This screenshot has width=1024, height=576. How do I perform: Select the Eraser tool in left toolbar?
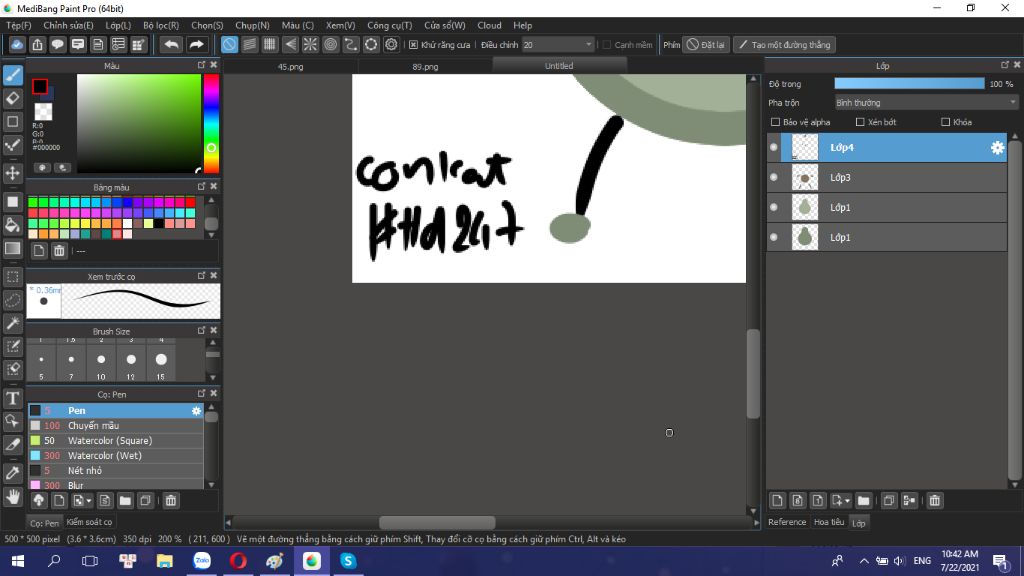[x=13, y=98]
